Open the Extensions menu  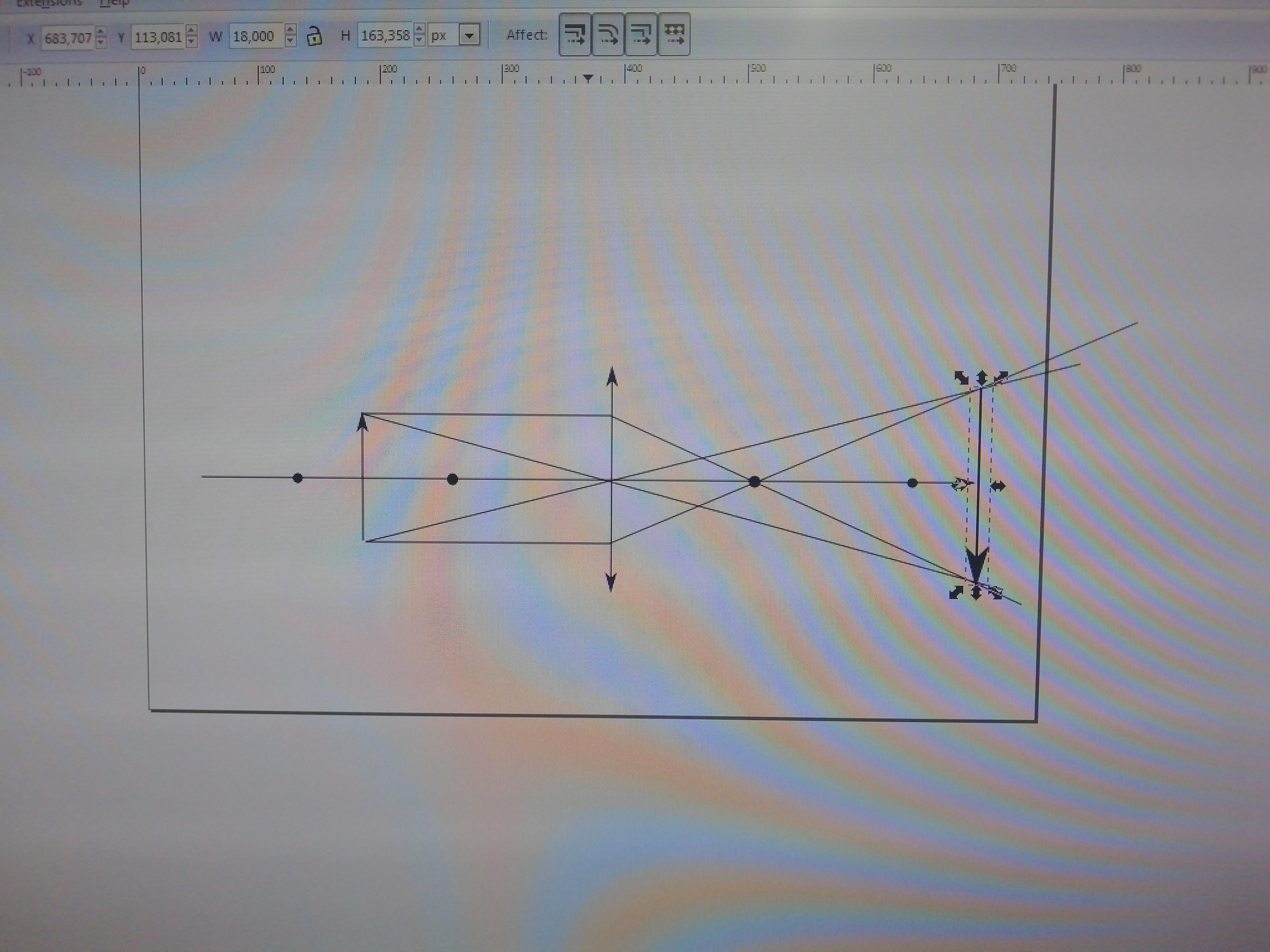tap(49, 3)
